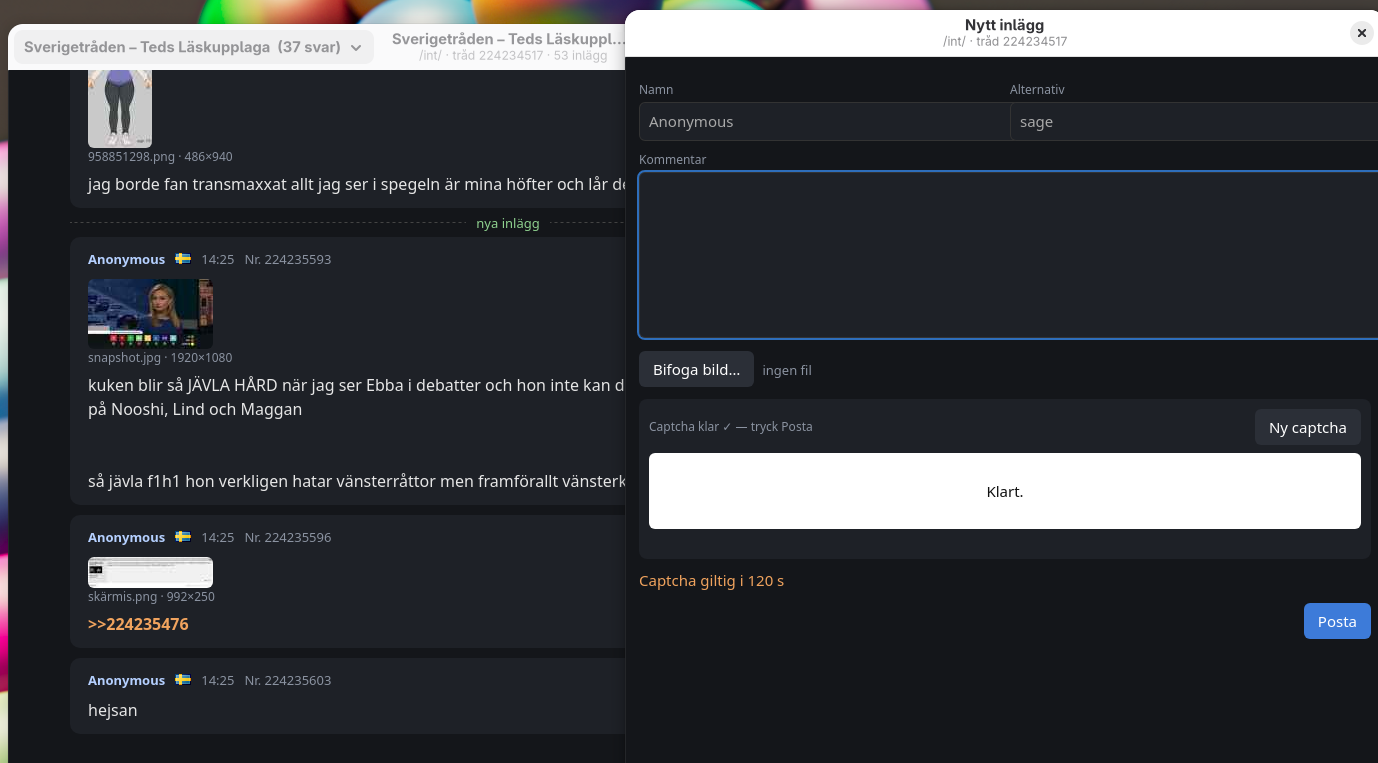This screenshot has height=763, width=1378.
Task: Click the Anonymous name on post 224235596
Action: pos(126,537)
